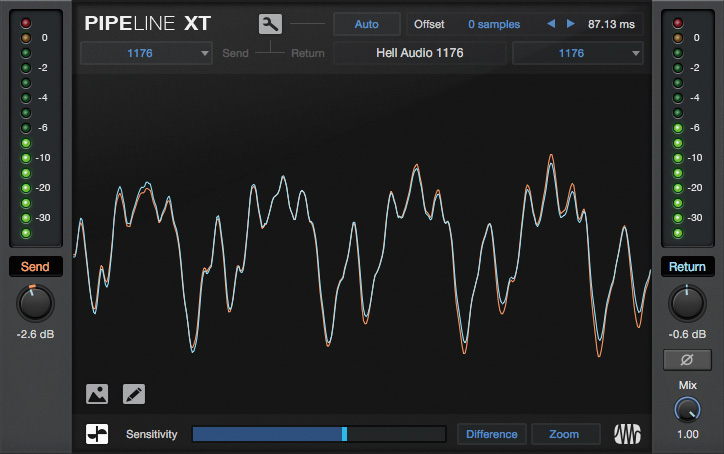Click the PIPELINE XT title
Screen dimensions: 724x454
147,24
